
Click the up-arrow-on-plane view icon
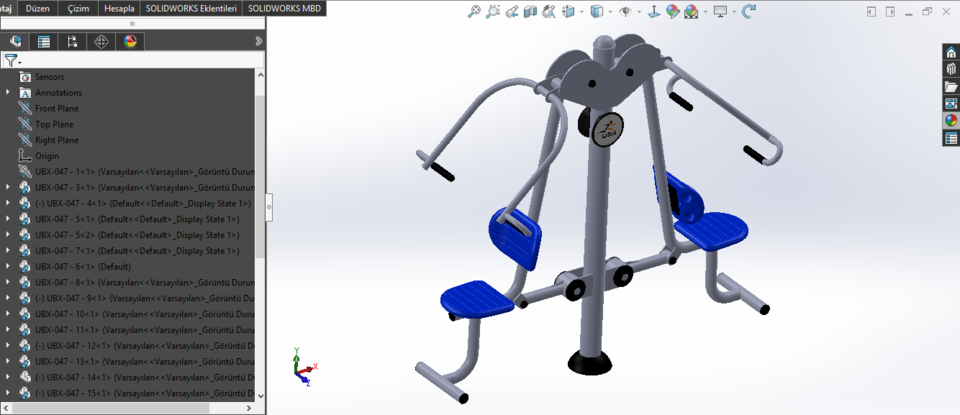pos(654,11)
